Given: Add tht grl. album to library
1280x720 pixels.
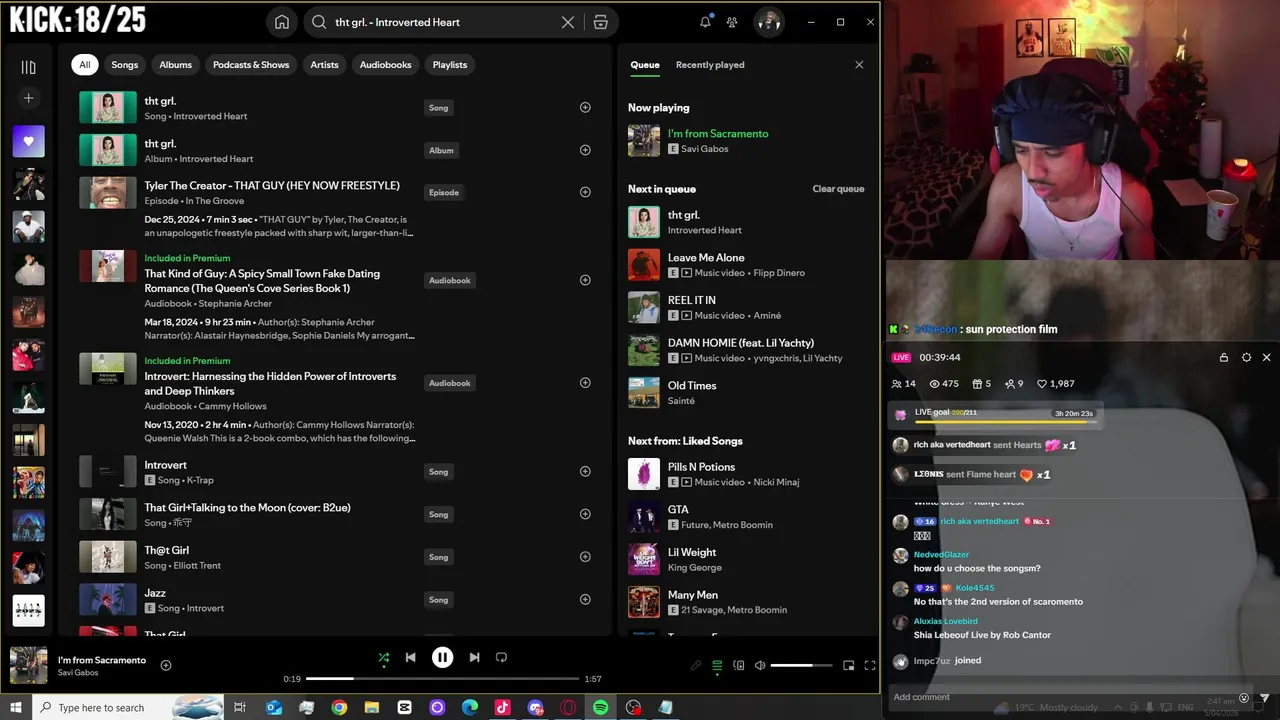Looking at the screenshot, I should point(585,150).
